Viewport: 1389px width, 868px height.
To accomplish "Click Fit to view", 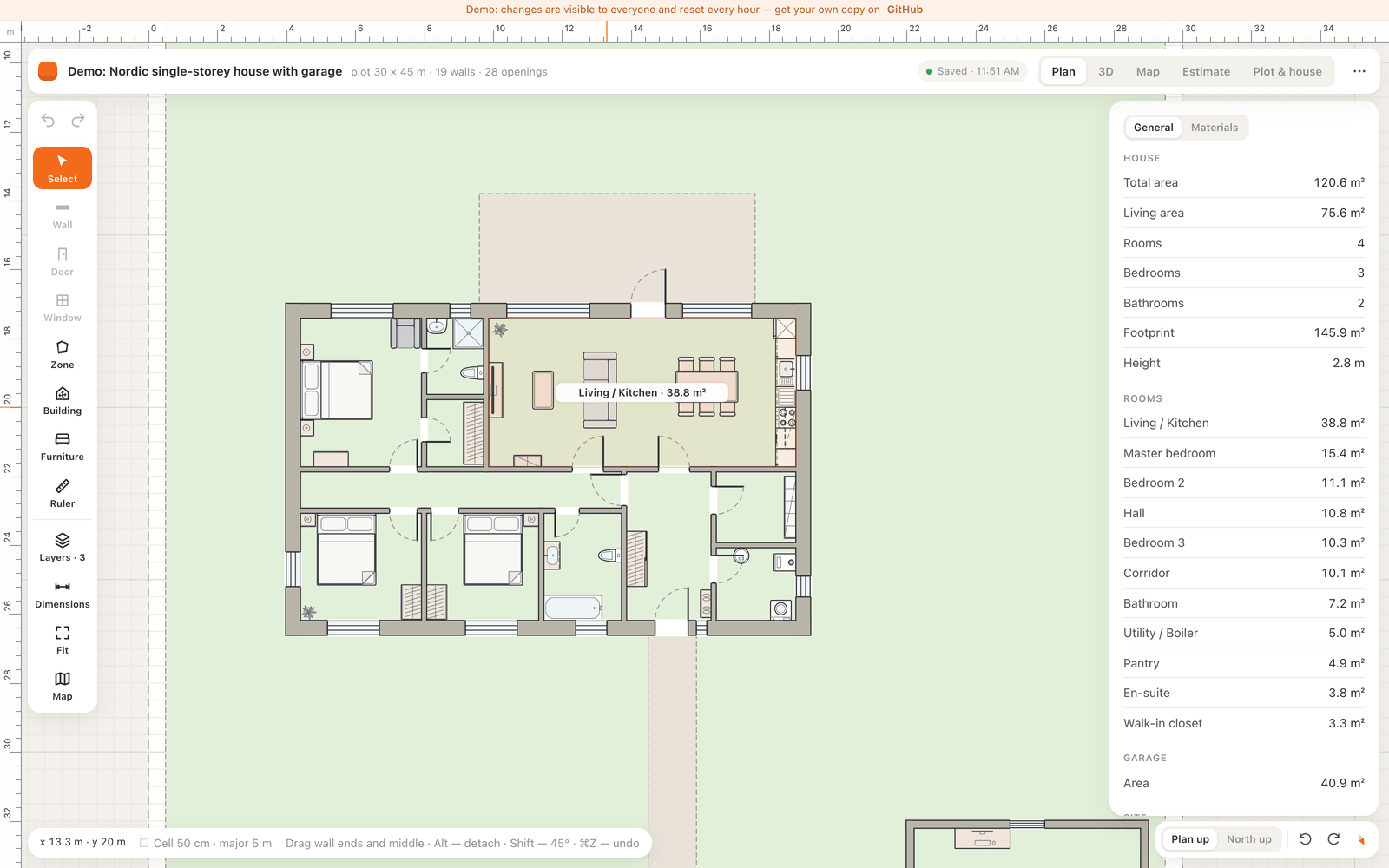I will (x=63, y=641).
